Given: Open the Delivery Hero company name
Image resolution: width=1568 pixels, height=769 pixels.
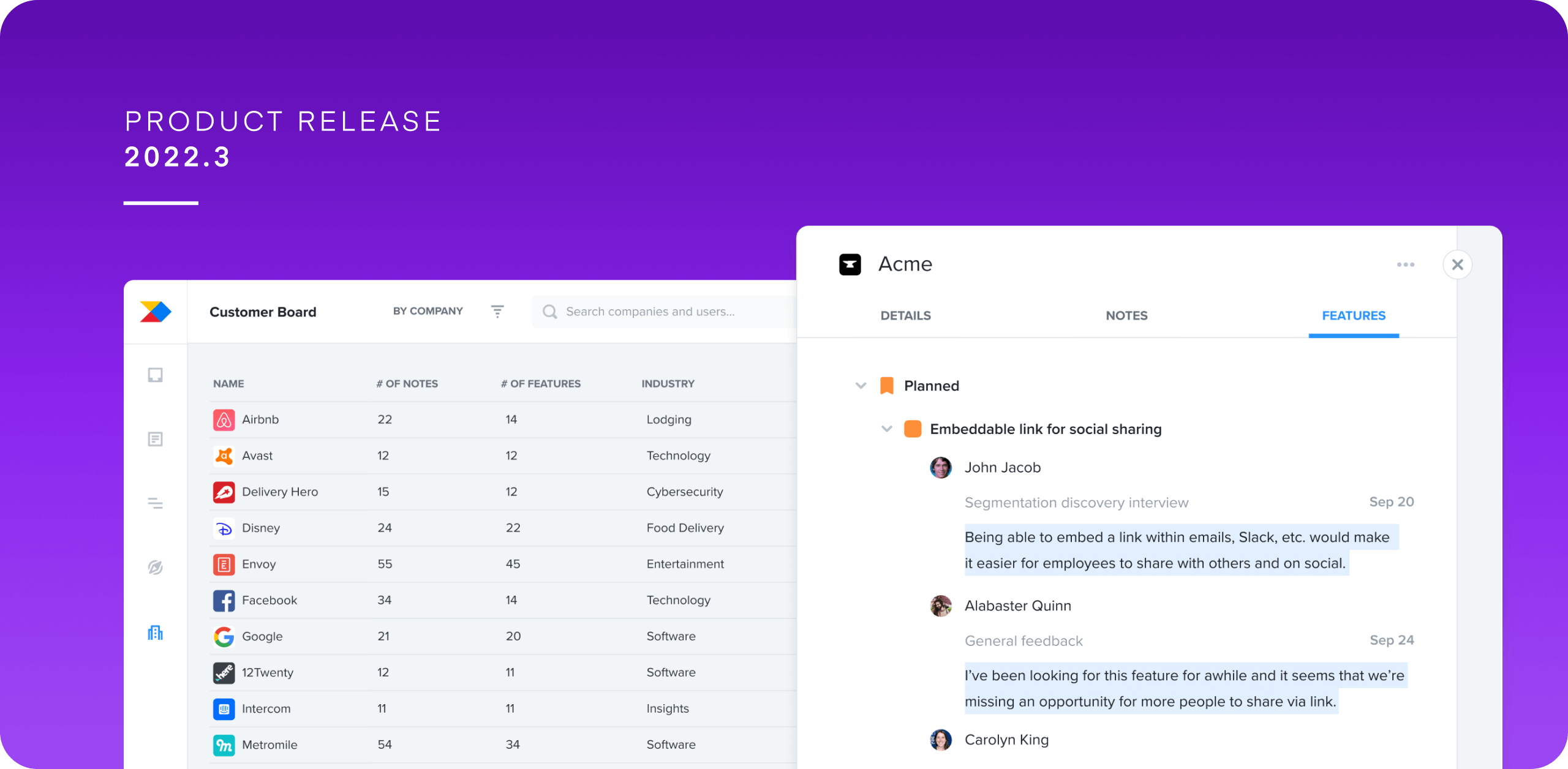Looking at the screenshot, I should point(280,492).
